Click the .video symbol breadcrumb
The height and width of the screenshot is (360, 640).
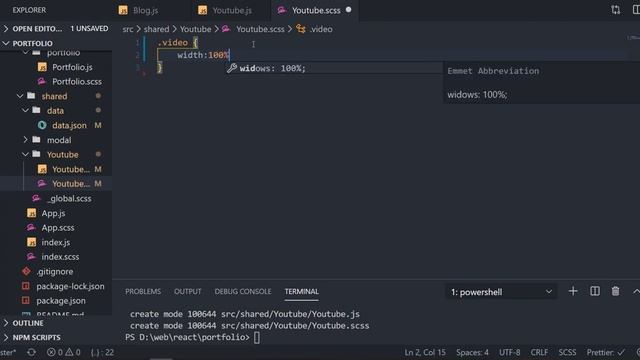[x=321, y=29]
